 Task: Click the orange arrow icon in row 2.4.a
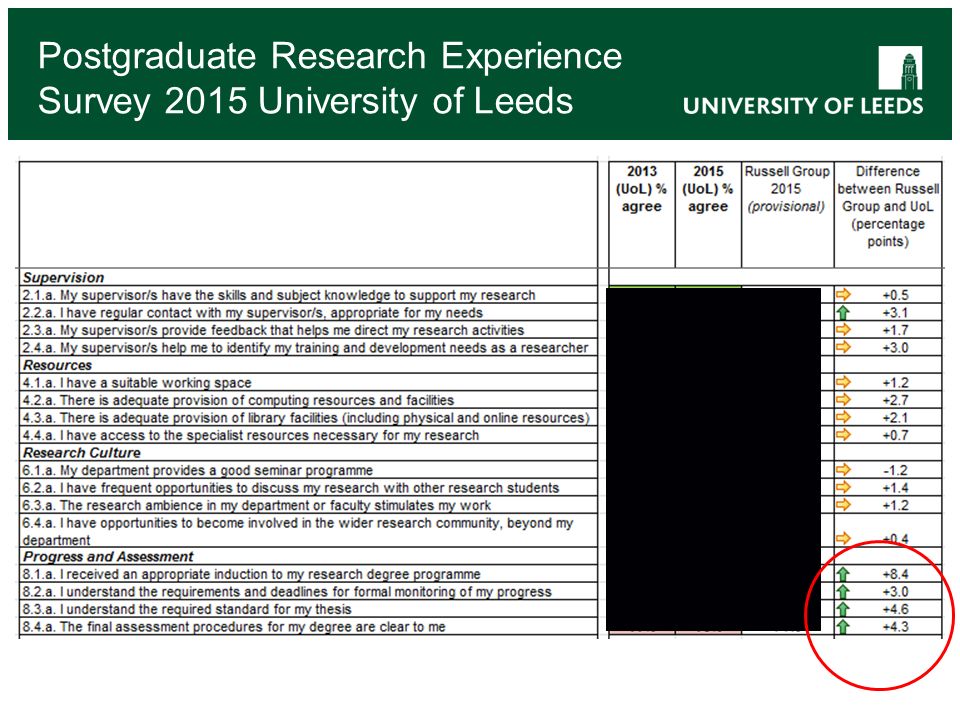point(843,347)
